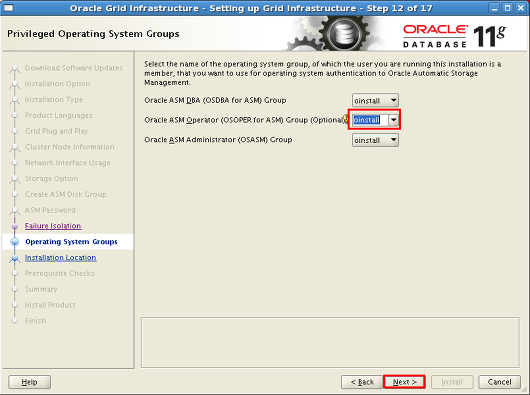Cancel the Grid Infrastructure installation
The height and width of the screenshot is (395, 530).
click(x=499, y=382)
